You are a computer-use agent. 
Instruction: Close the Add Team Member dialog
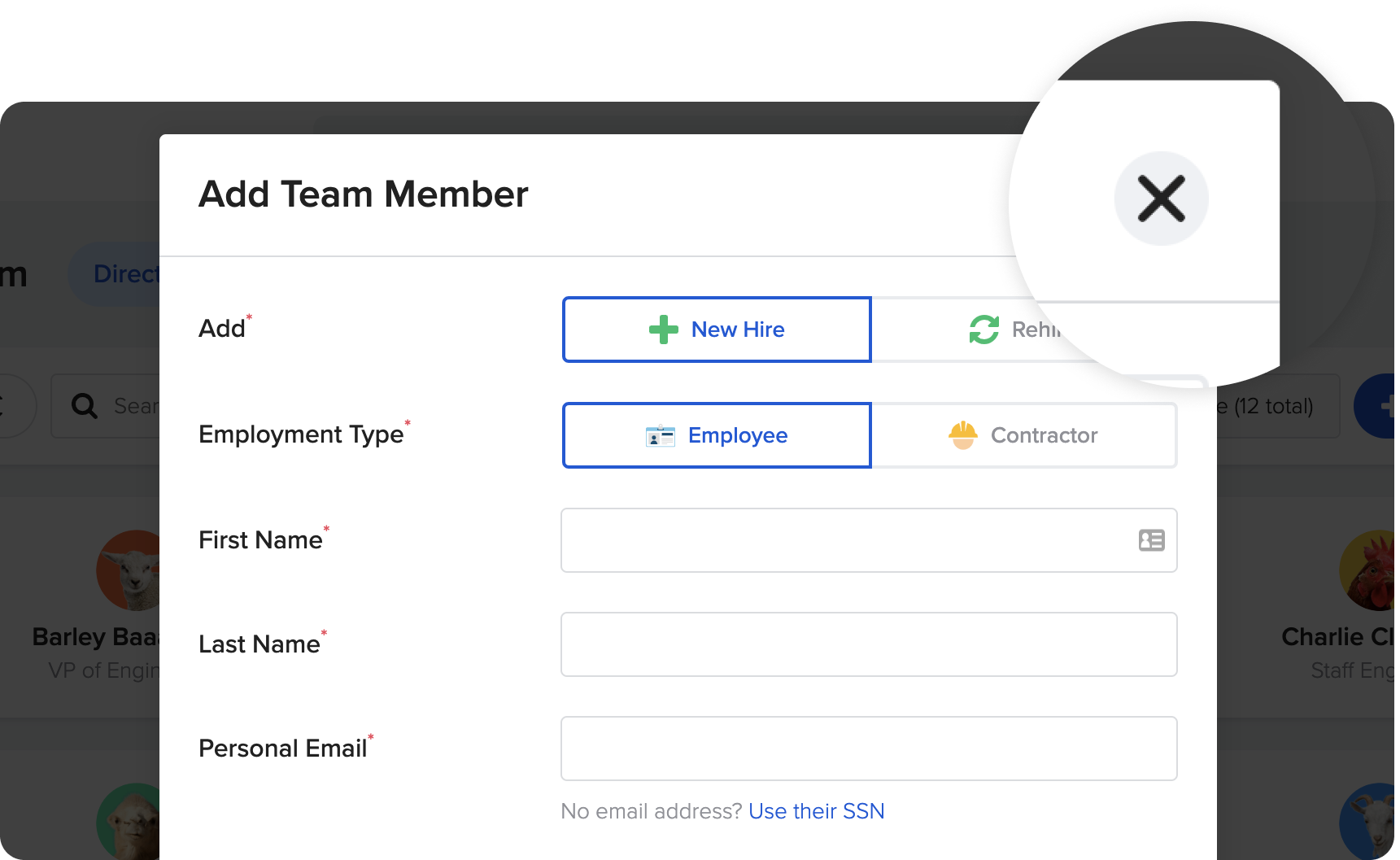[x=1161, y=199]
